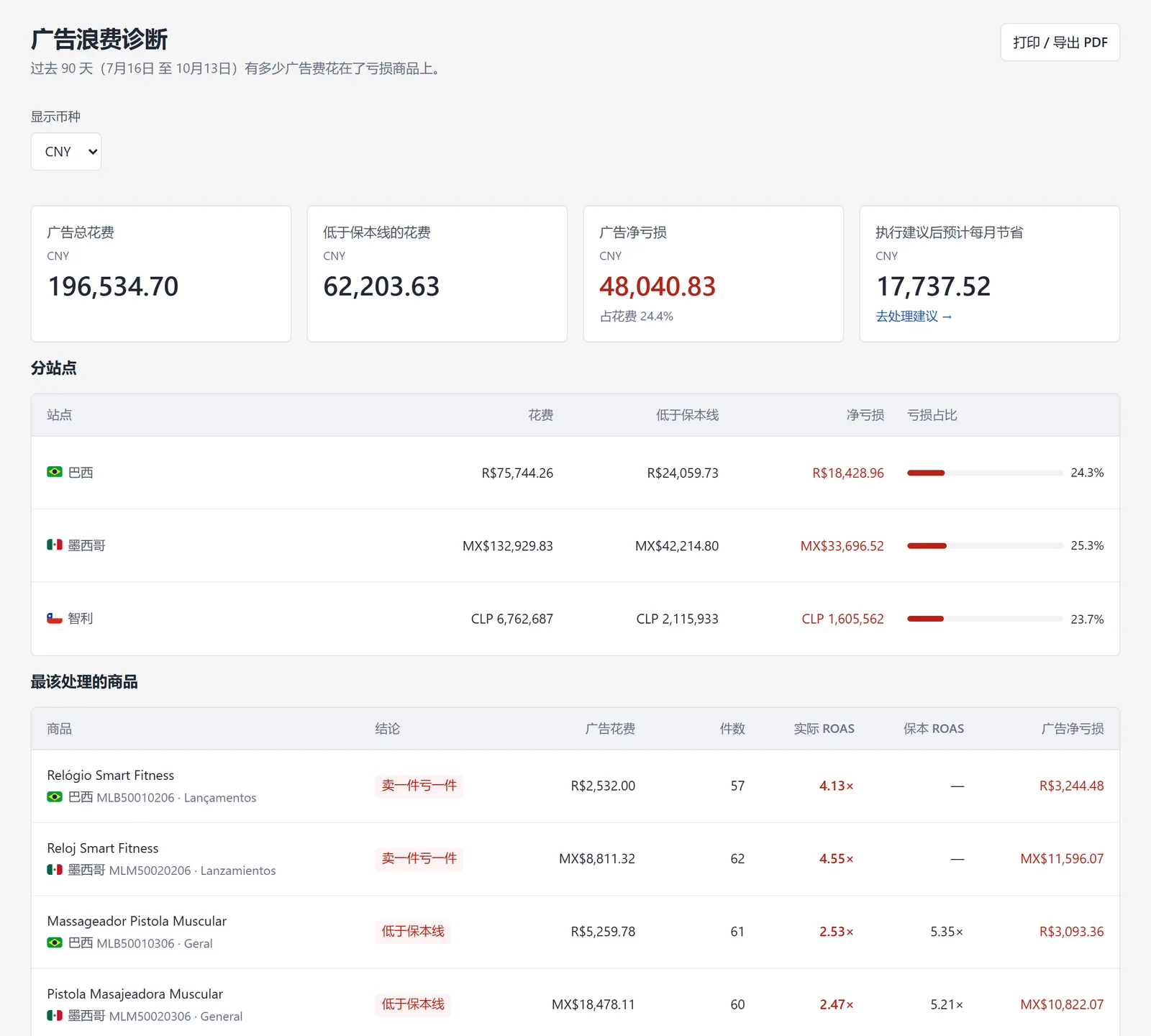This screenshot has height=1036, width=1151.
Task: Click 低于保本线 tag for Massageador Pistola Muscular
Action: pos(413,931)
